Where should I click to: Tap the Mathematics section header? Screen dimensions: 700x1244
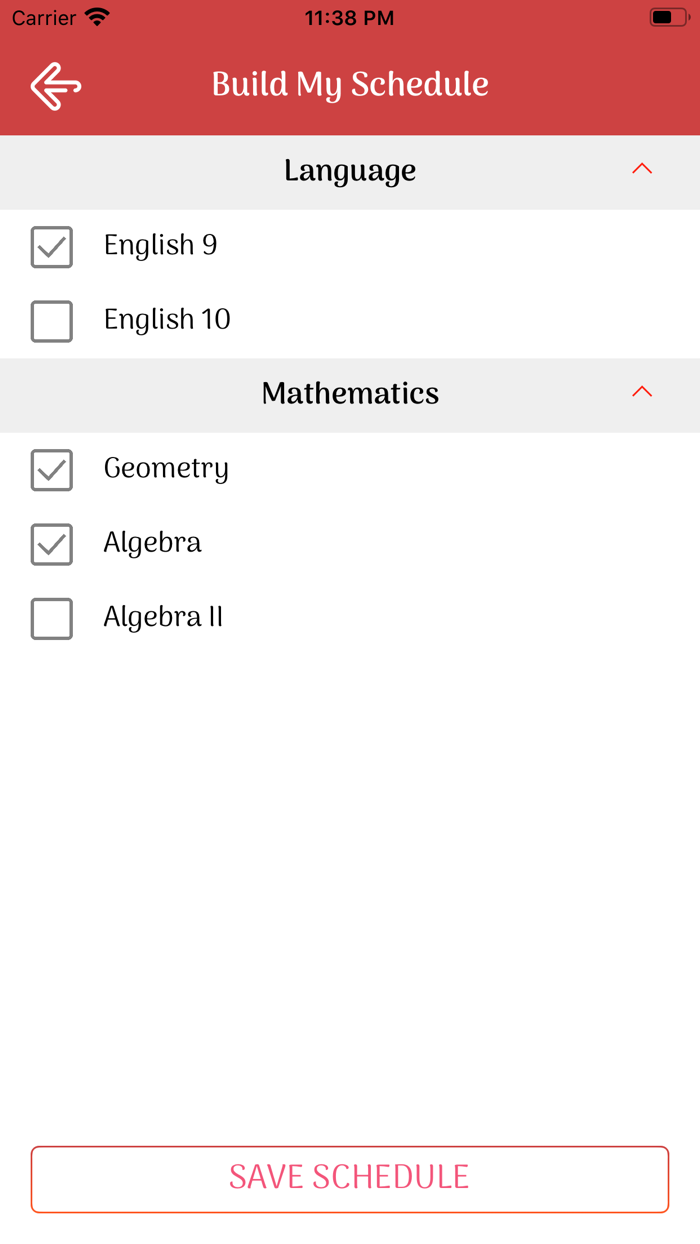350,394
